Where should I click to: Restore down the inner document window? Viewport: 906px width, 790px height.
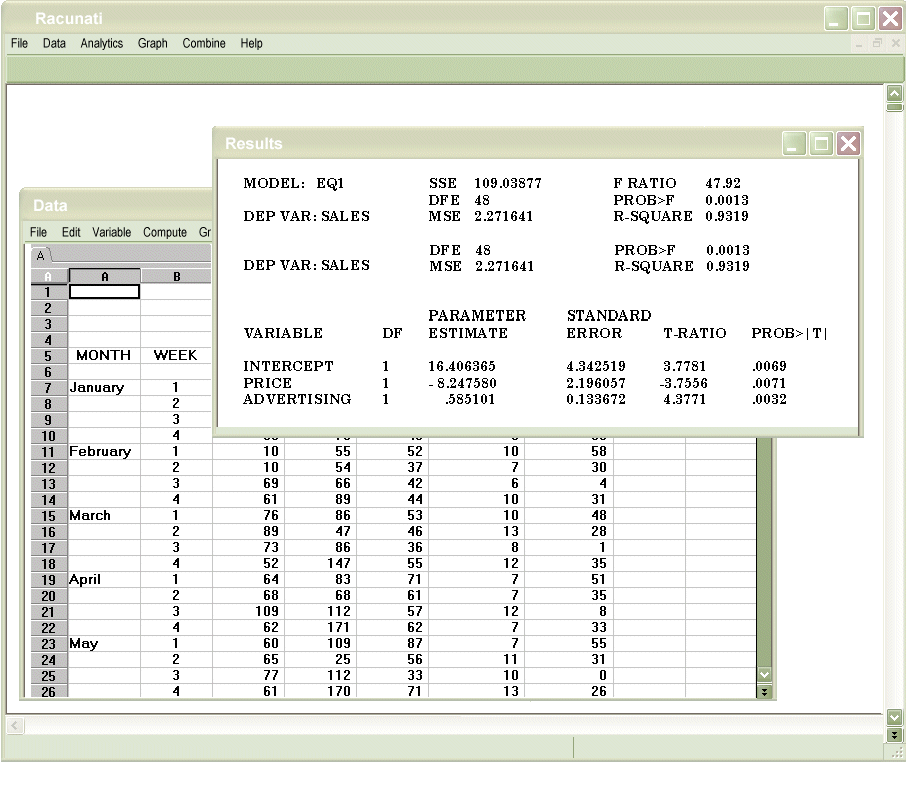coord(877,44)
